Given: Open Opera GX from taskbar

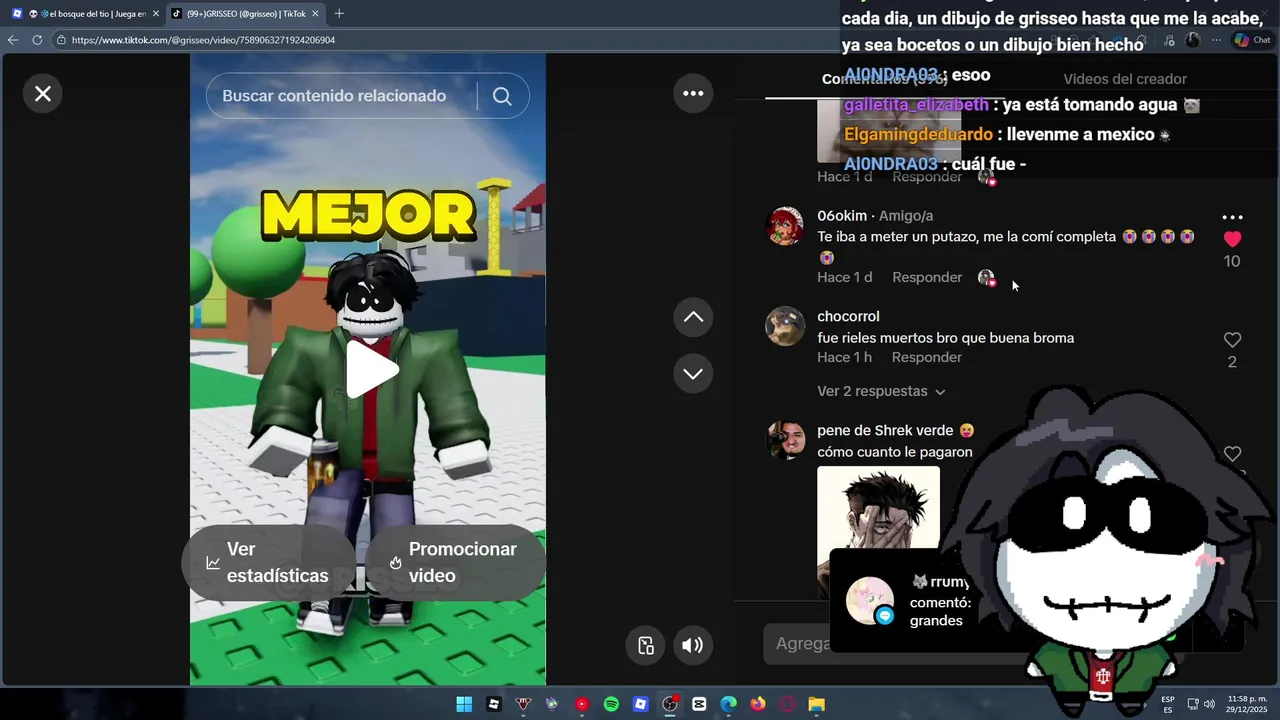Looking at the screenshot, I should pos(787,704).
